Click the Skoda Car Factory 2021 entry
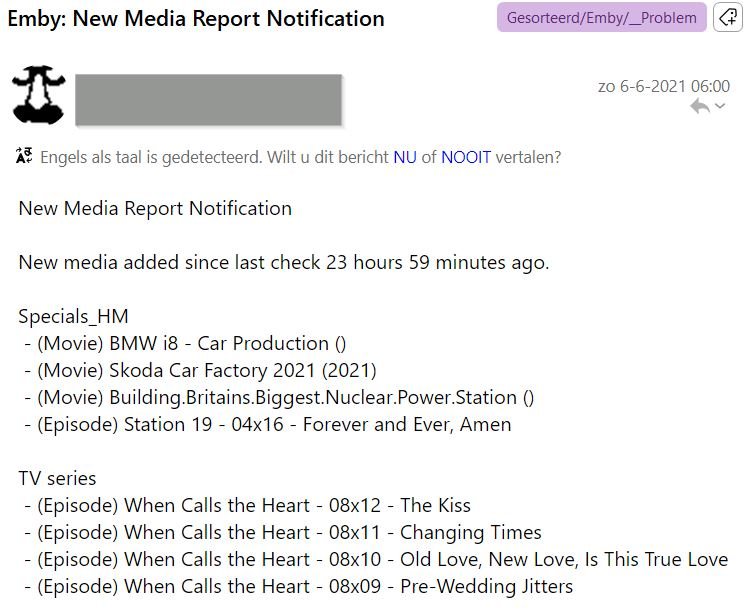744x614 pixels. tap(201, 370)
